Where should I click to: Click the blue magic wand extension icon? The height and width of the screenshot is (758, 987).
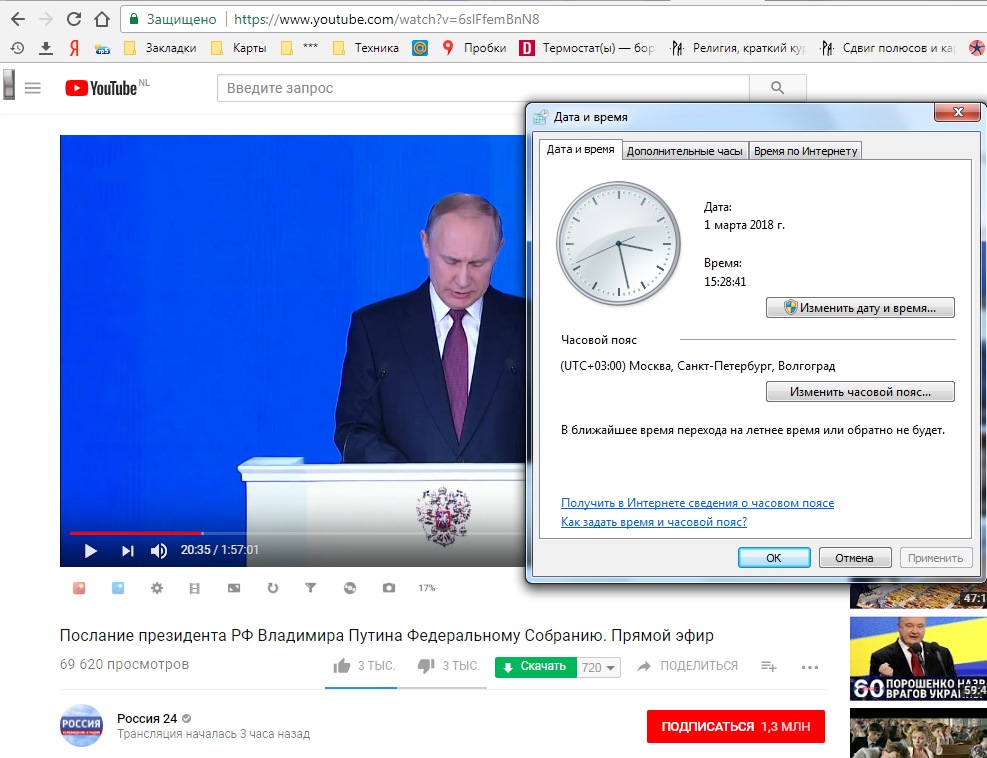click(x=118, y=588)
